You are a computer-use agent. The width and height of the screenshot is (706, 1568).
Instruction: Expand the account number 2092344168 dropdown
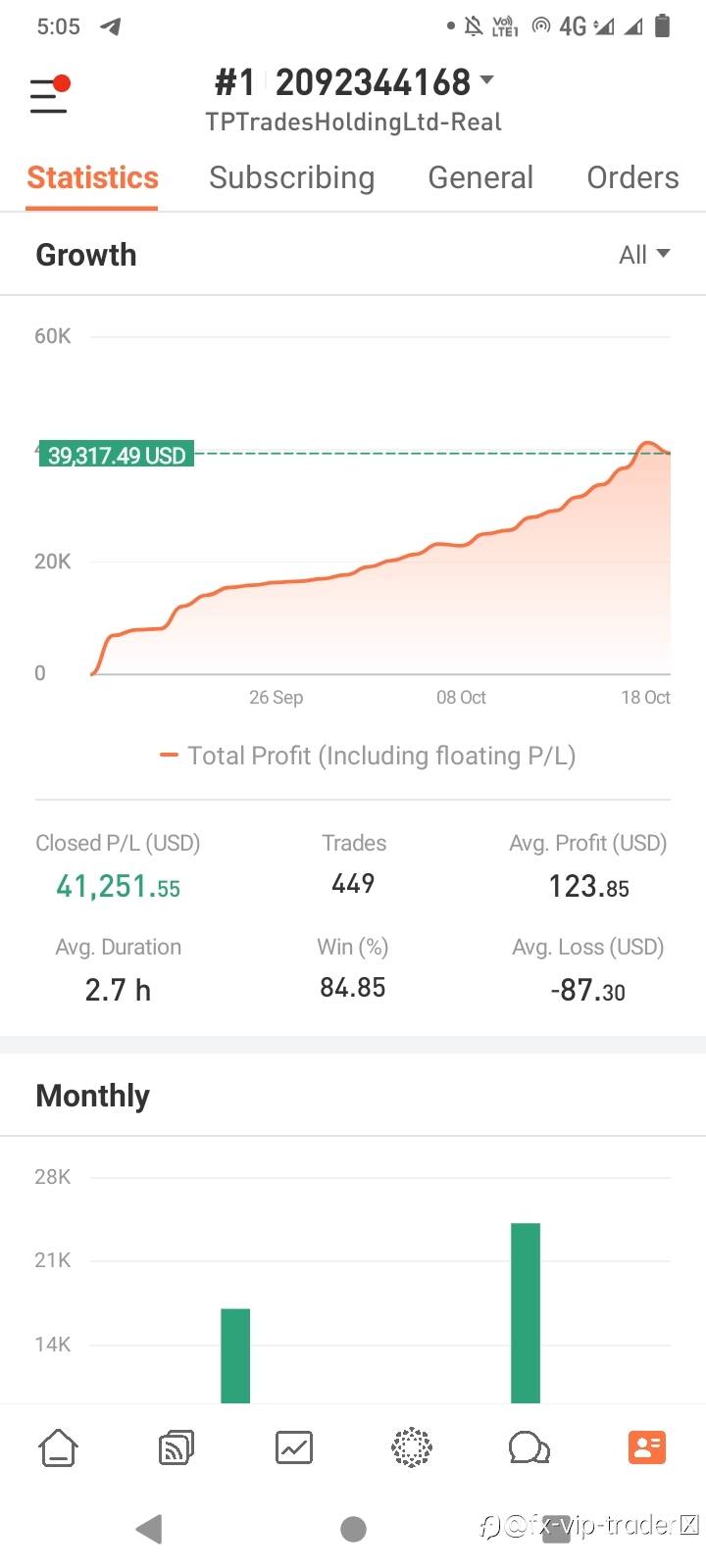(486, 81)
